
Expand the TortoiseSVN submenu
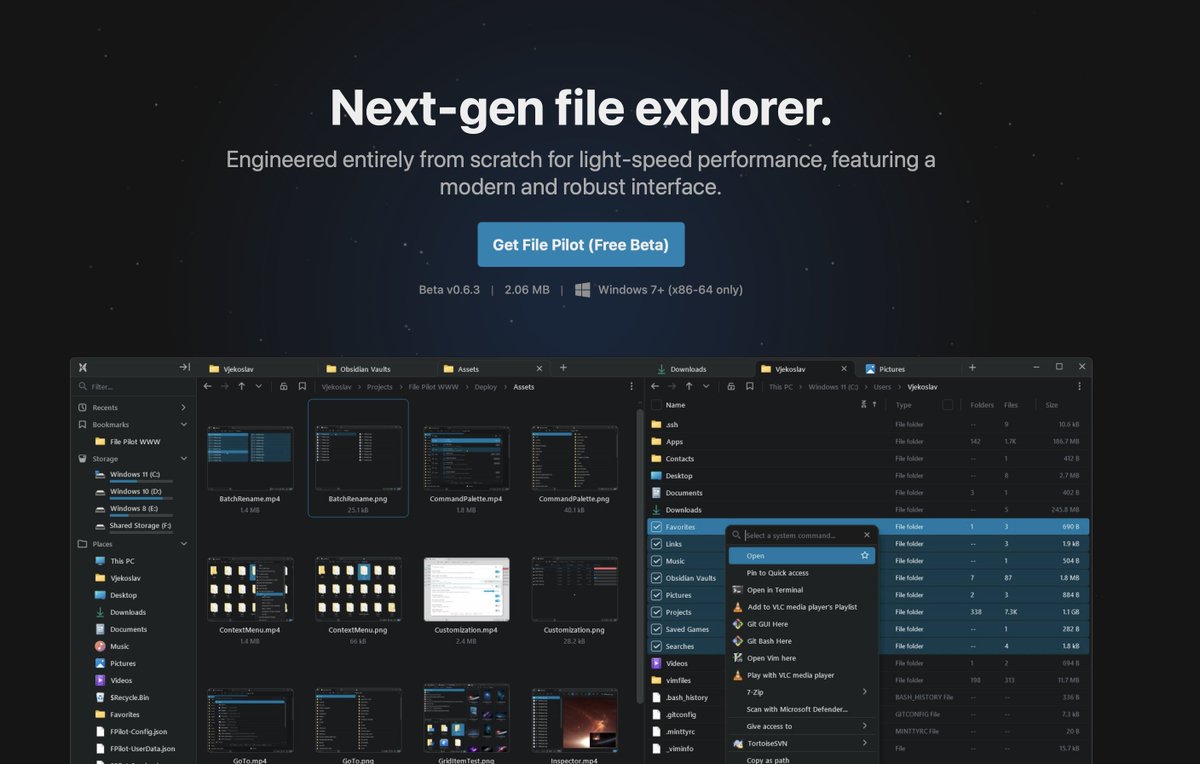click(x=864, y=743)
